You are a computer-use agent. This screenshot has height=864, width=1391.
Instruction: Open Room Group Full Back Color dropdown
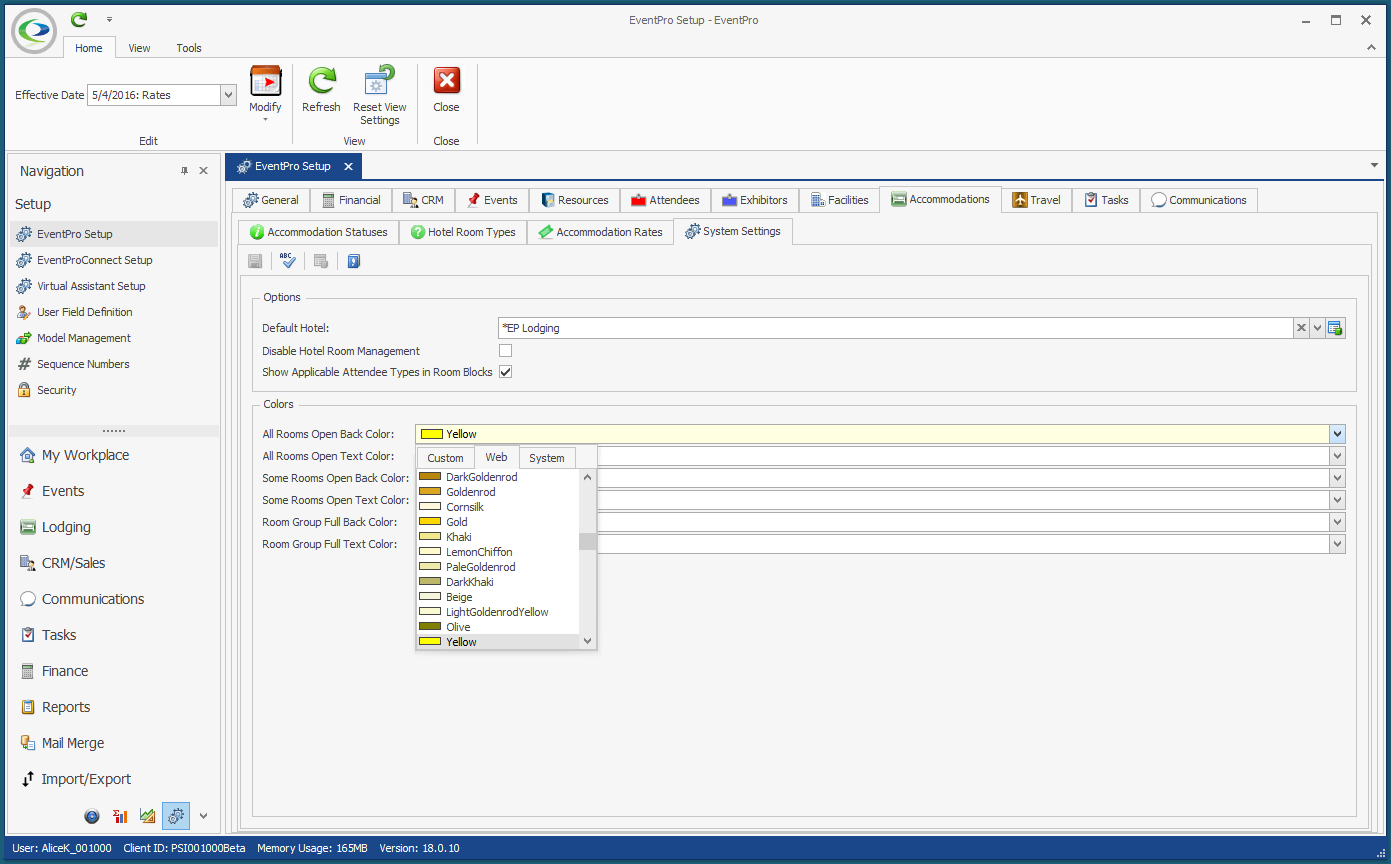click(x=1337, y=522)
